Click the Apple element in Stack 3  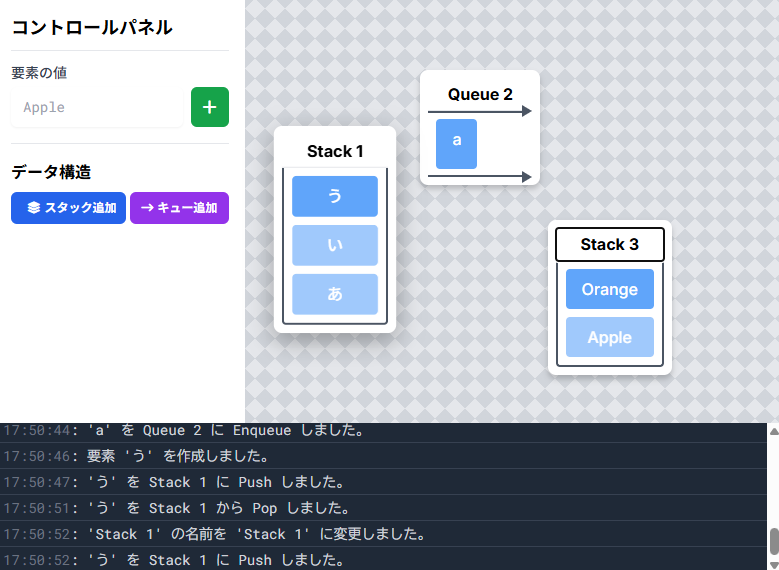coord(610,337)
